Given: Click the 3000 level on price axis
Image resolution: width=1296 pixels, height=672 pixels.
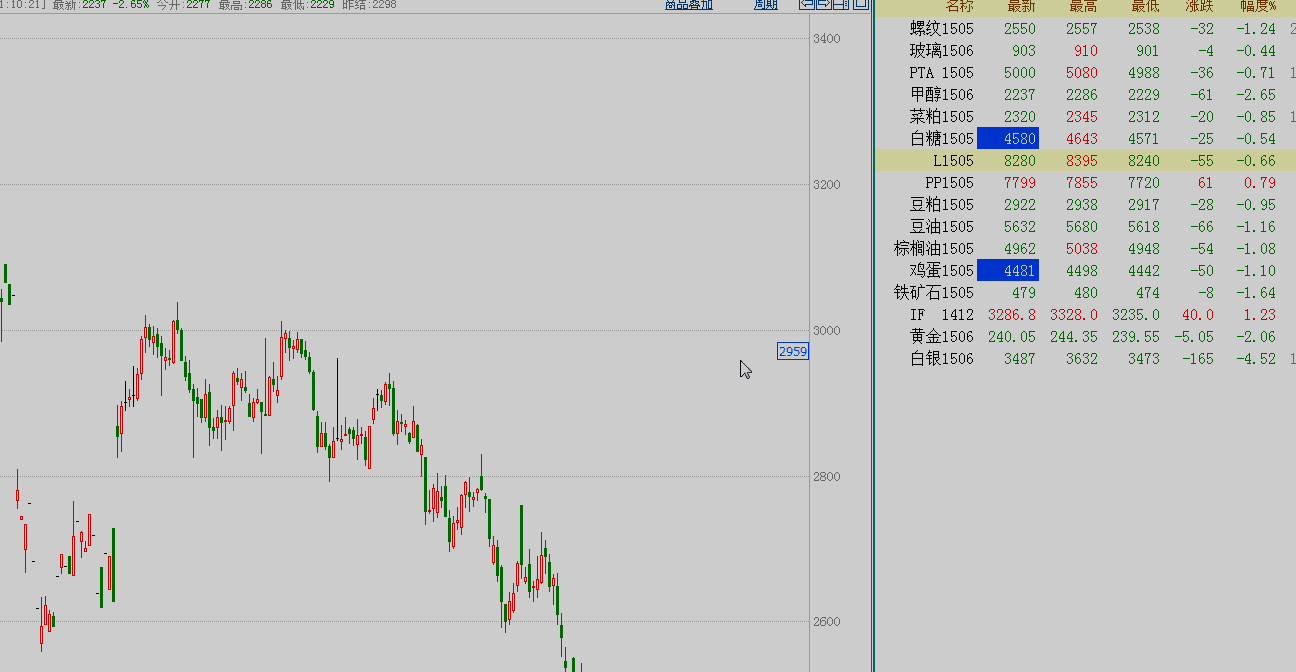Looking at the screenshot, I should (825, 331).
